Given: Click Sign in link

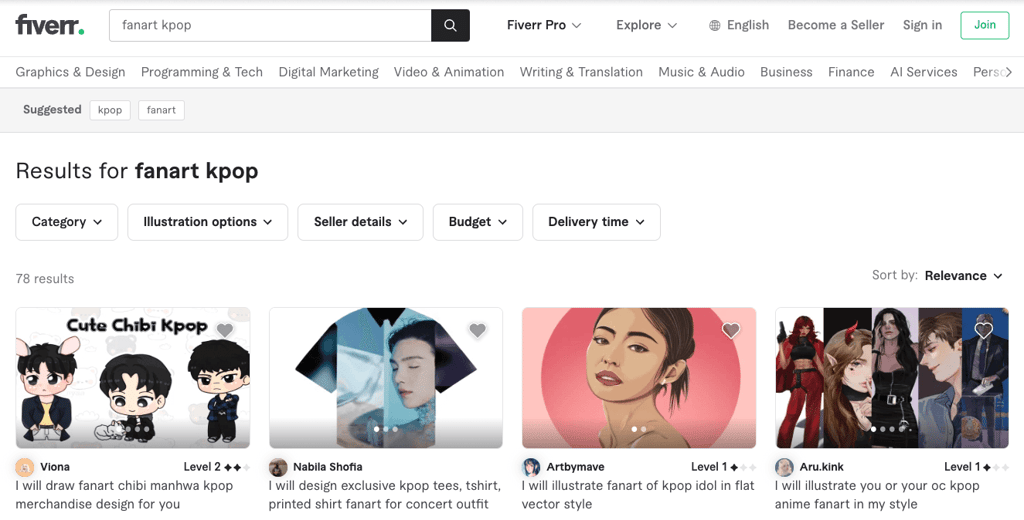Looking at the screenshot, I should coord(922,25).
